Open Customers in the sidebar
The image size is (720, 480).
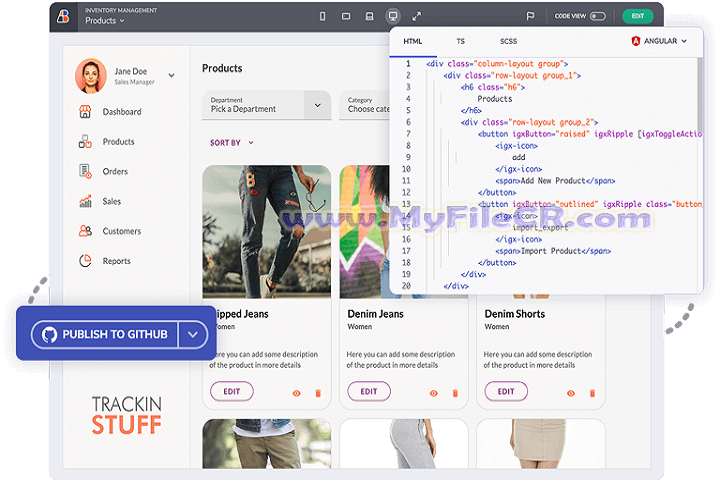122,231
